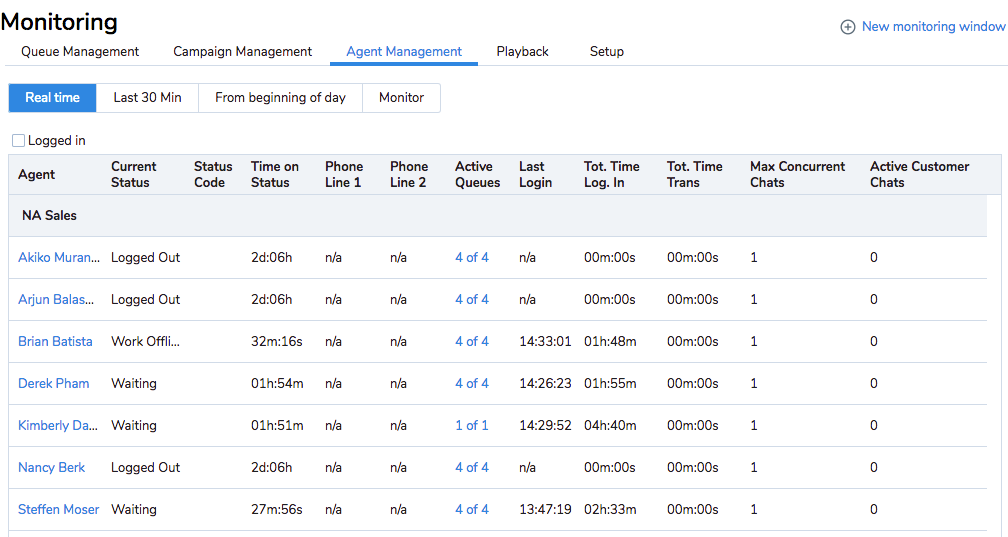Select the Agent Management tab

point(404,51)
